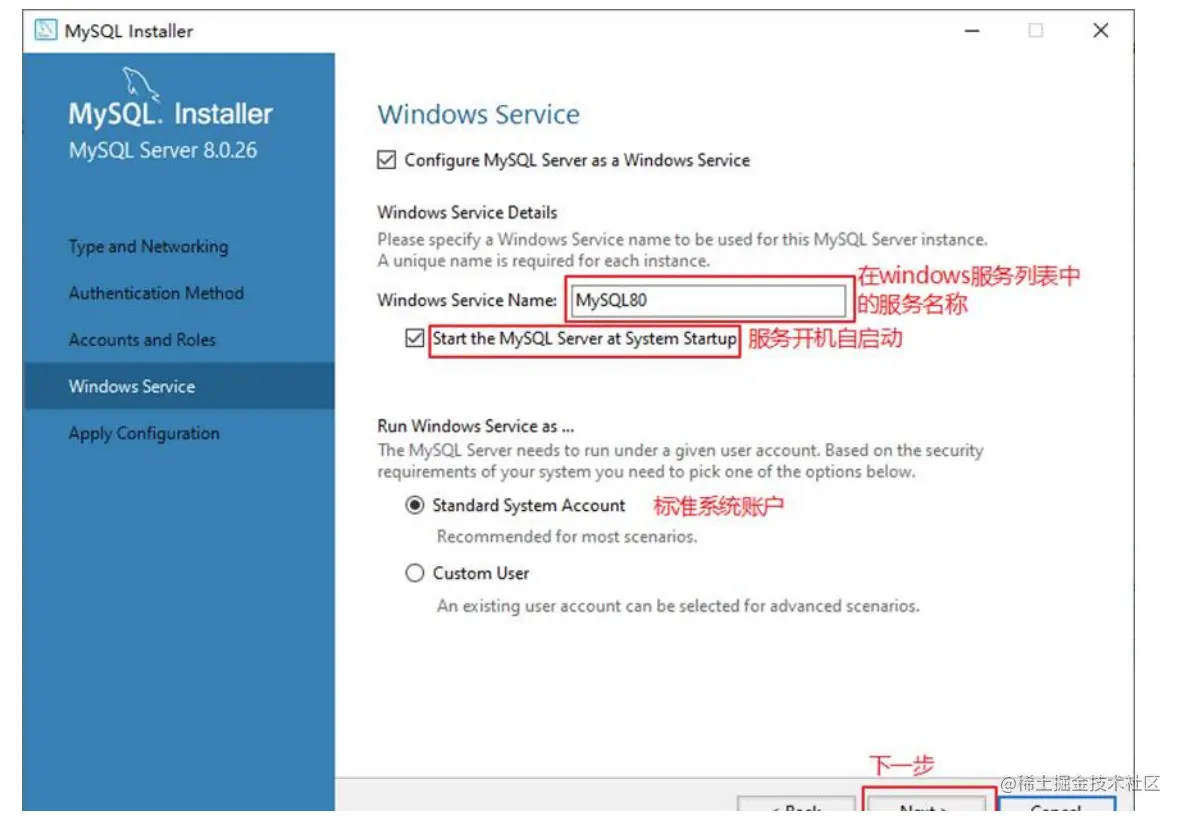The height and width of the screenshot is (816, 1183).
Task: Click the Back button
Action: 796,805
